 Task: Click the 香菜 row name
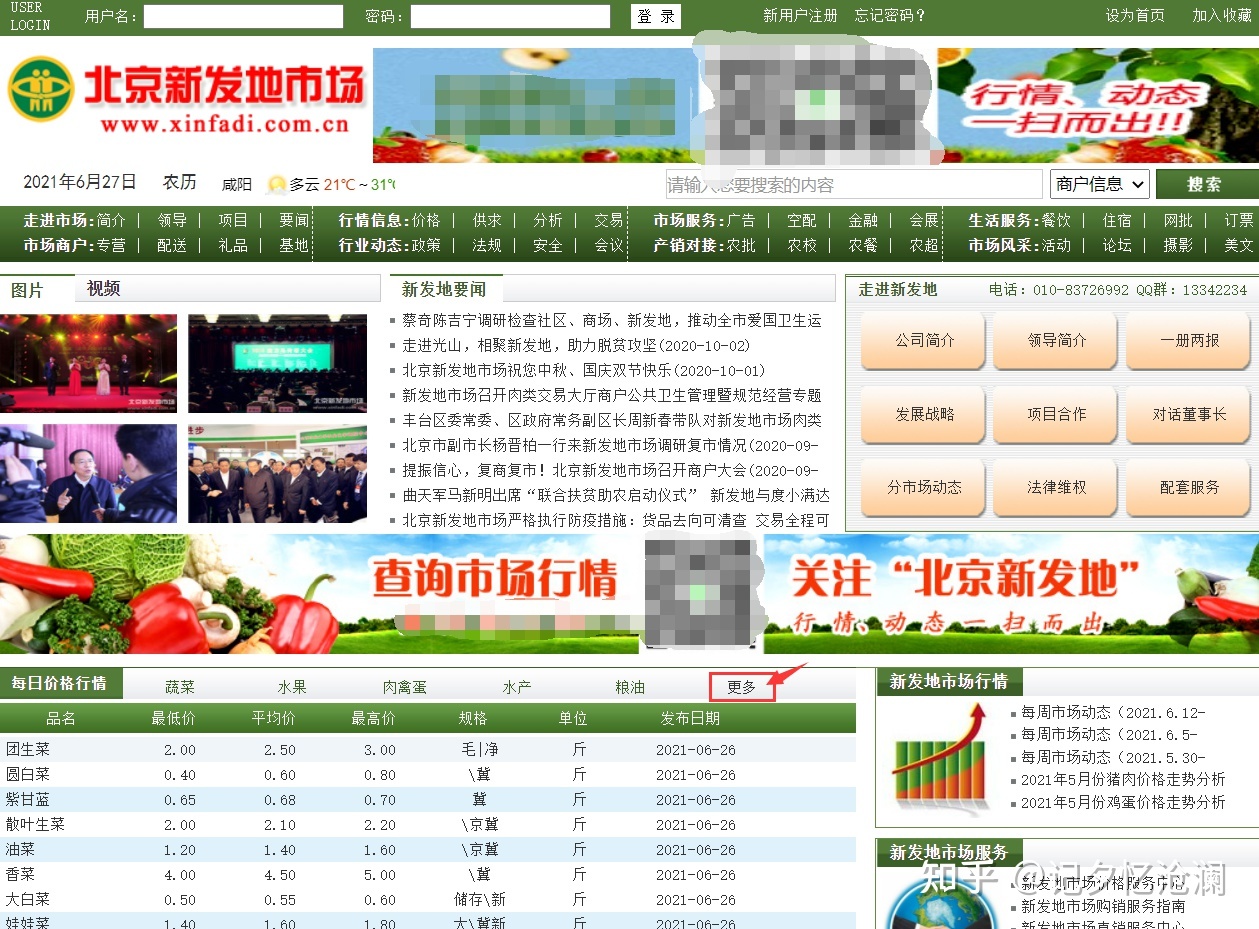[20, 875]
